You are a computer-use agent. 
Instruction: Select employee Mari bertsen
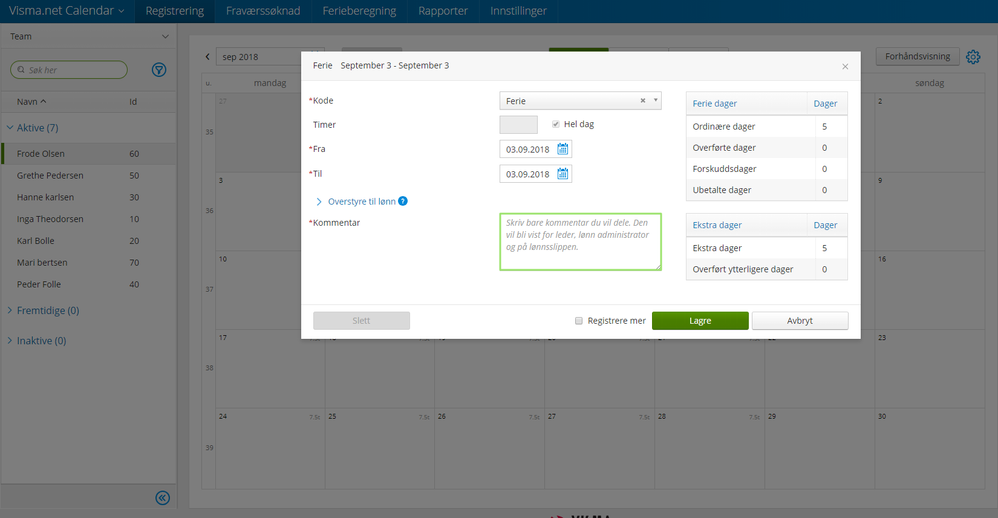[88, 262]
